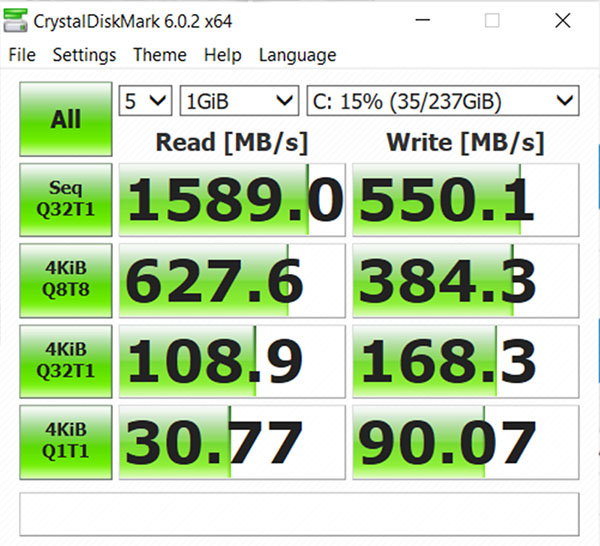Expand the test count dropdown showing 5

[x=145, y=101]
